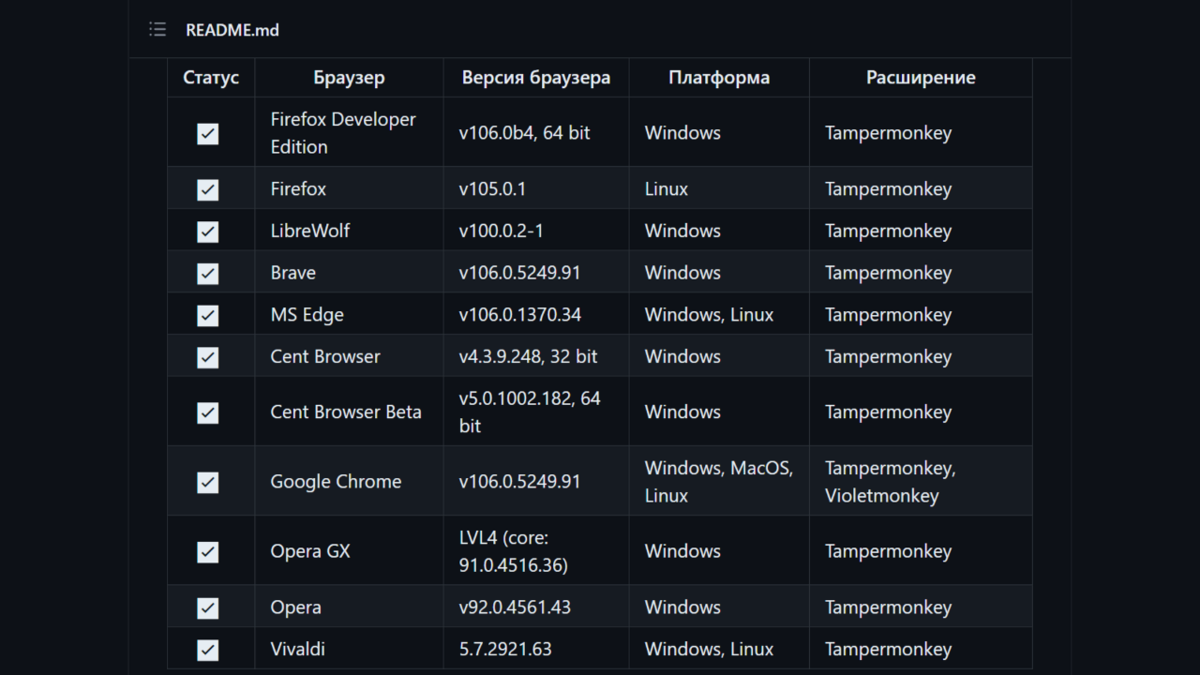1200x675 pixels.
Task: Click the 'Браузер' column header
Action: (349, 77)
